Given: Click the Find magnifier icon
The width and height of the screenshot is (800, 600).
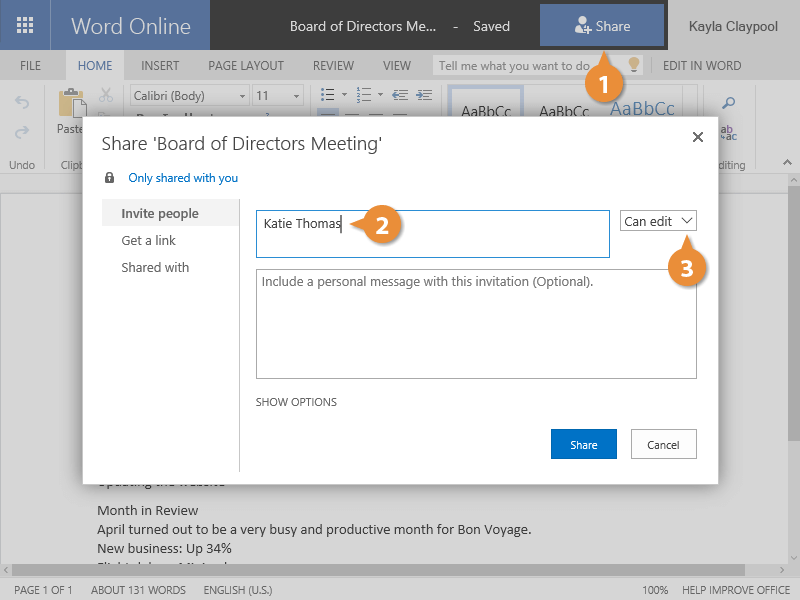Looking at the screenshot, I should (729, 103).
